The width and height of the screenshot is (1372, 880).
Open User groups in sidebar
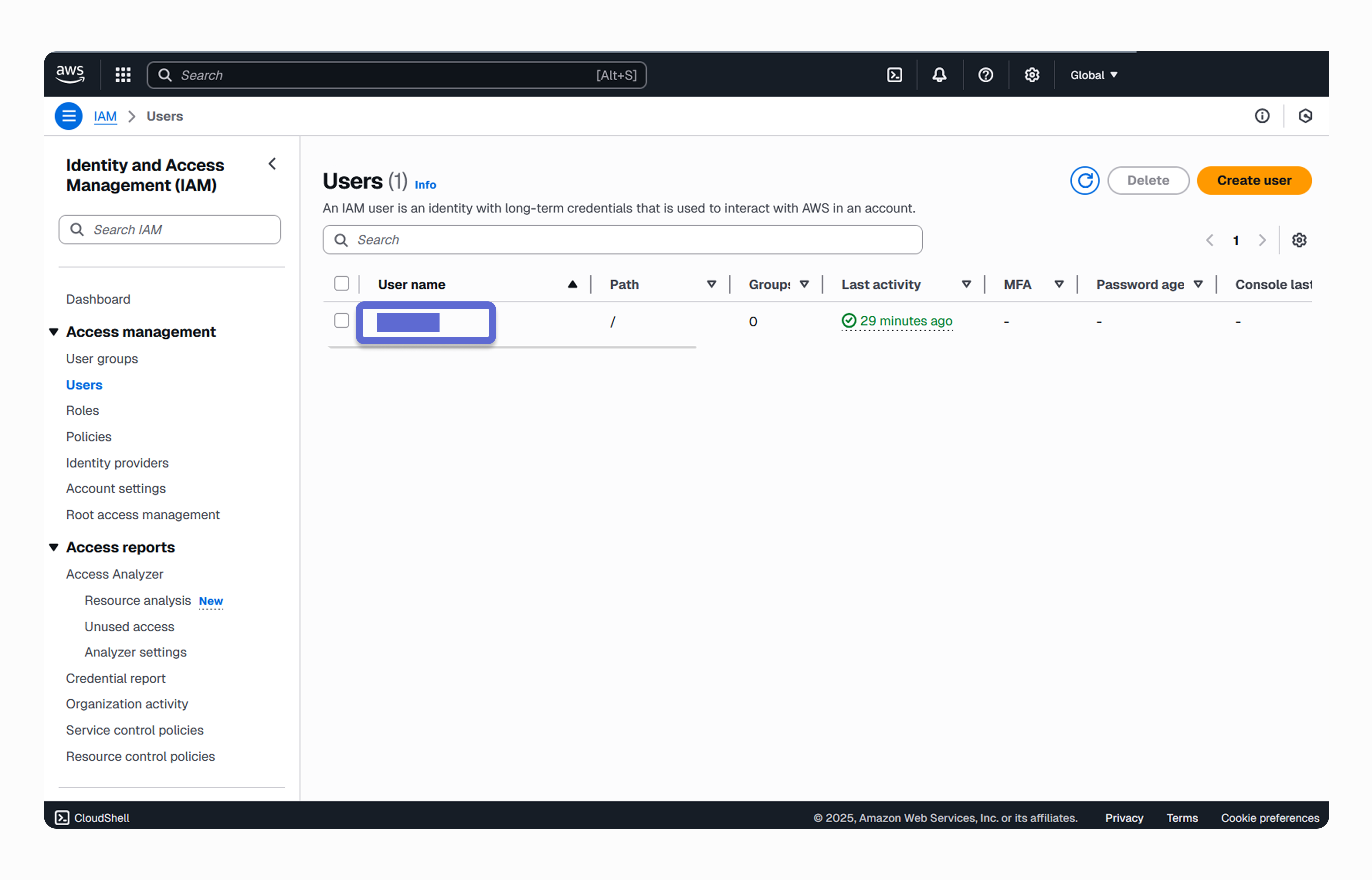tap(102, 359)
